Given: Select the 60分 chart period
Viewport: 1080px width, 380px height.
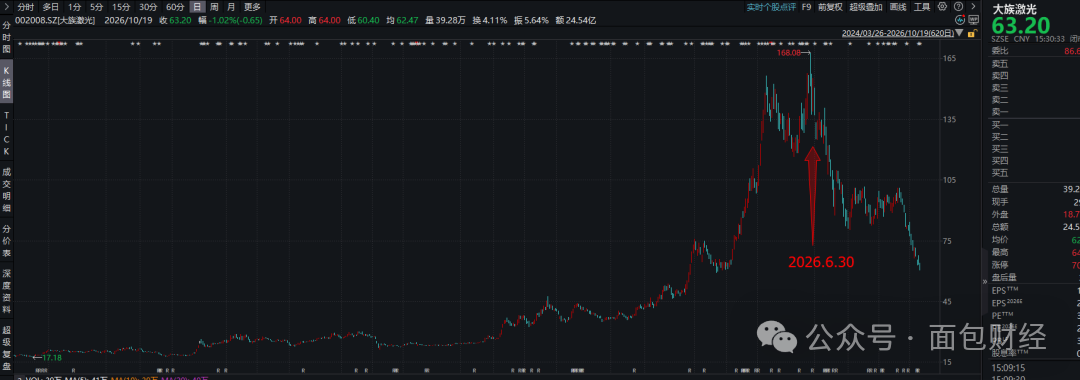Looking at the screenshot, I should point(175,7).
